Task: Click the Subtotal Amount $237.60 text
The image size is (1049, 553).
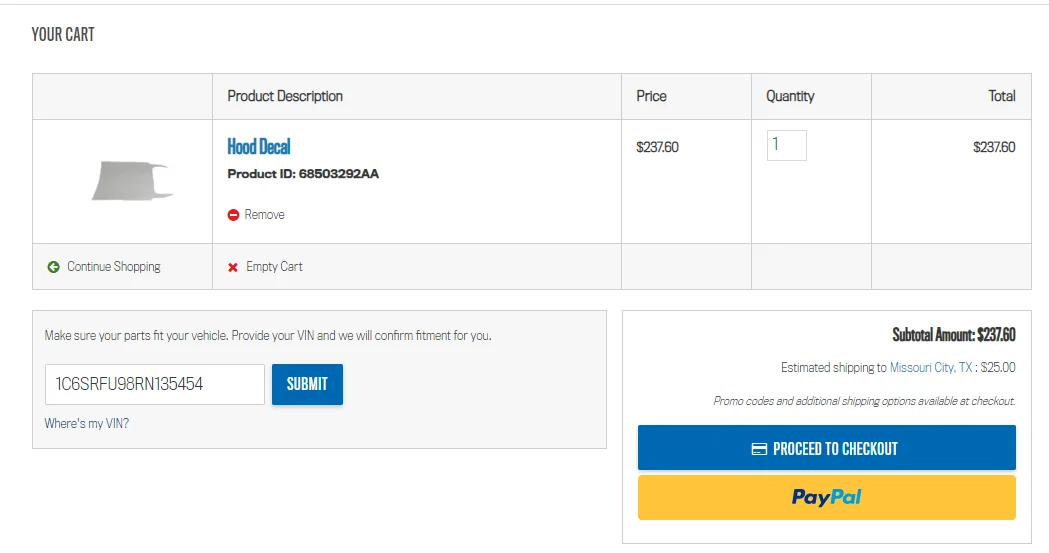Action: coord(953,335)
